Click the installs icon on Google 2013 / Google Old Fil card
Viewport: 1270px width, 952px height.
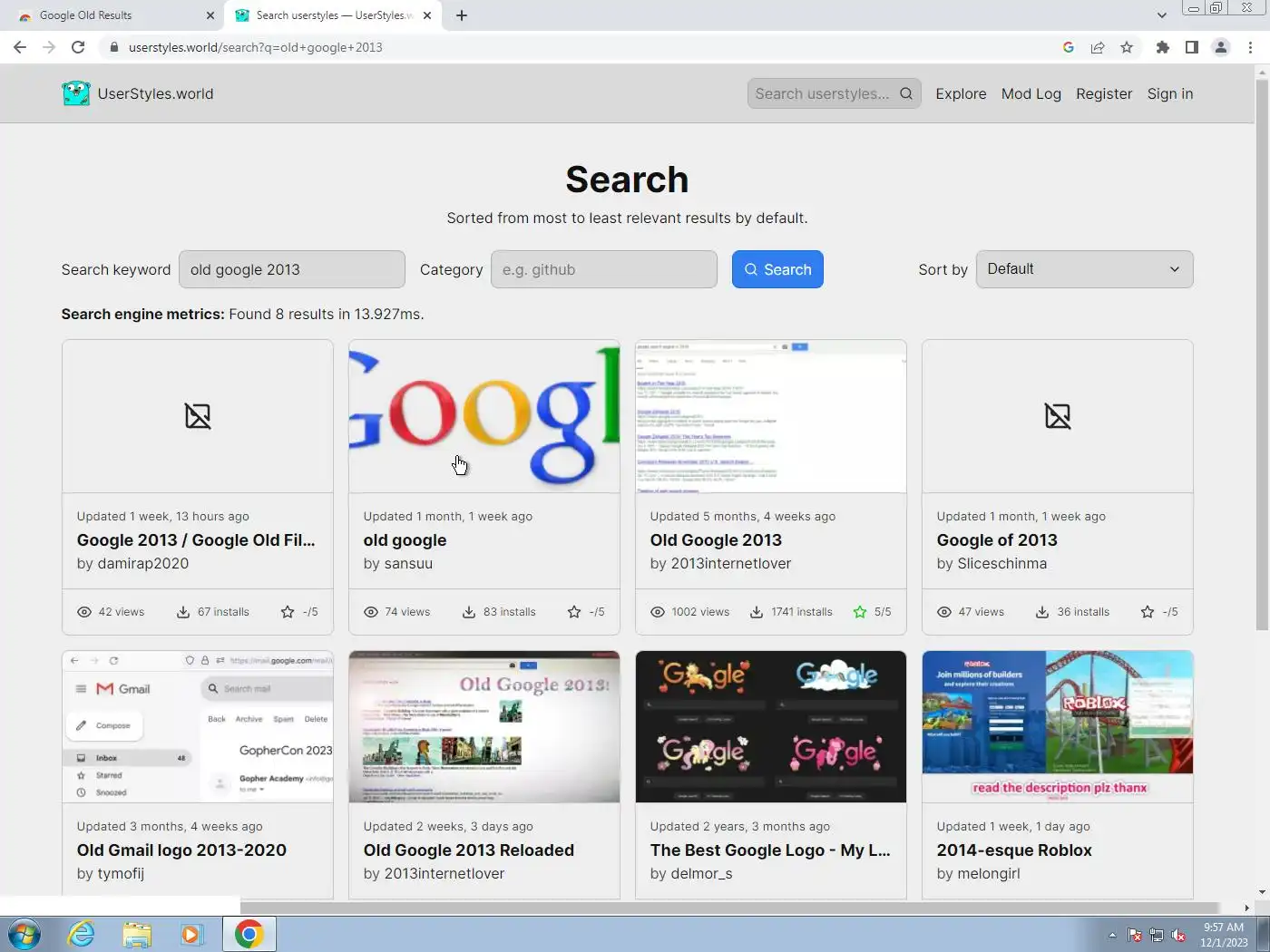pyautogui.click(x=183, y=612)
